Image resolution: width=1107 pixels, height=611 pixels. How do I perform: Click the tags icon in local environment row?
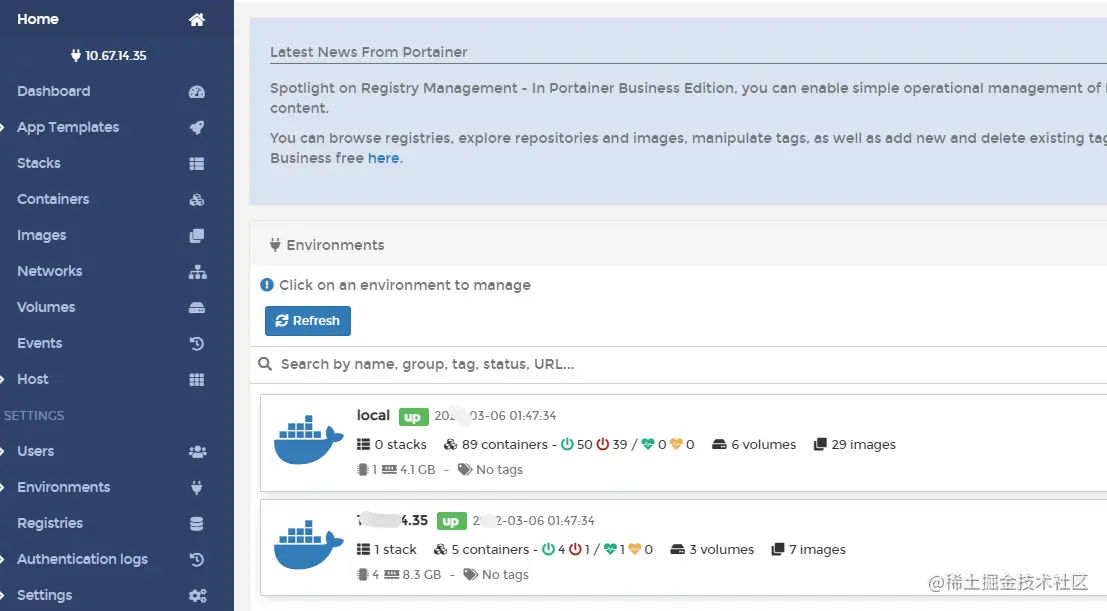(x=465, y=470)
